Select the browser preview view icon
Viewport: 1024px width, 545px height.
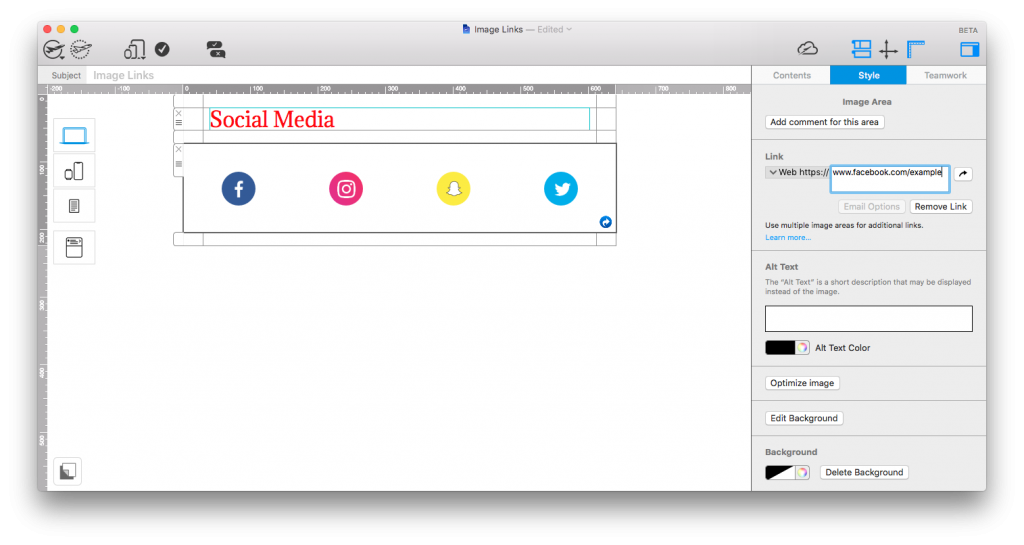coord(74,247)
